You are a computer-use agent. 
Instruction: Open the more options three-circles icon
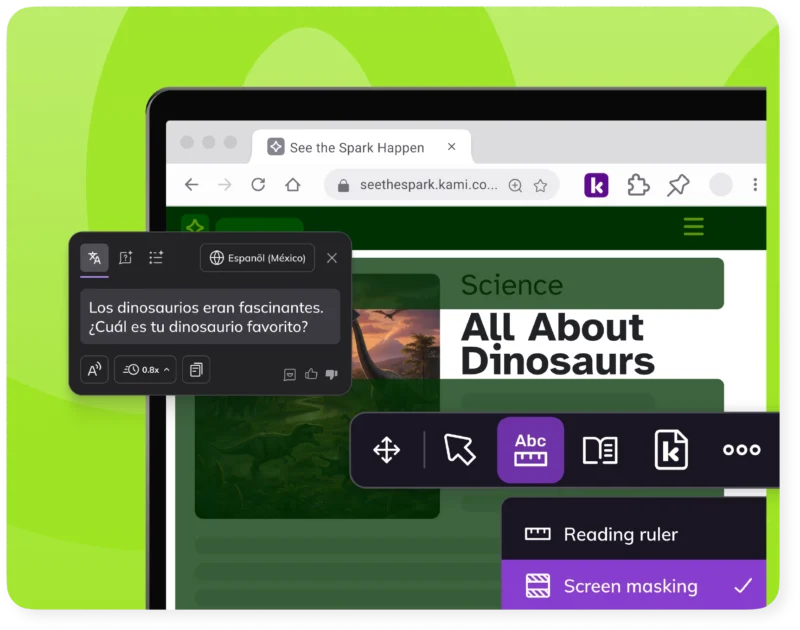click(741, 449)
